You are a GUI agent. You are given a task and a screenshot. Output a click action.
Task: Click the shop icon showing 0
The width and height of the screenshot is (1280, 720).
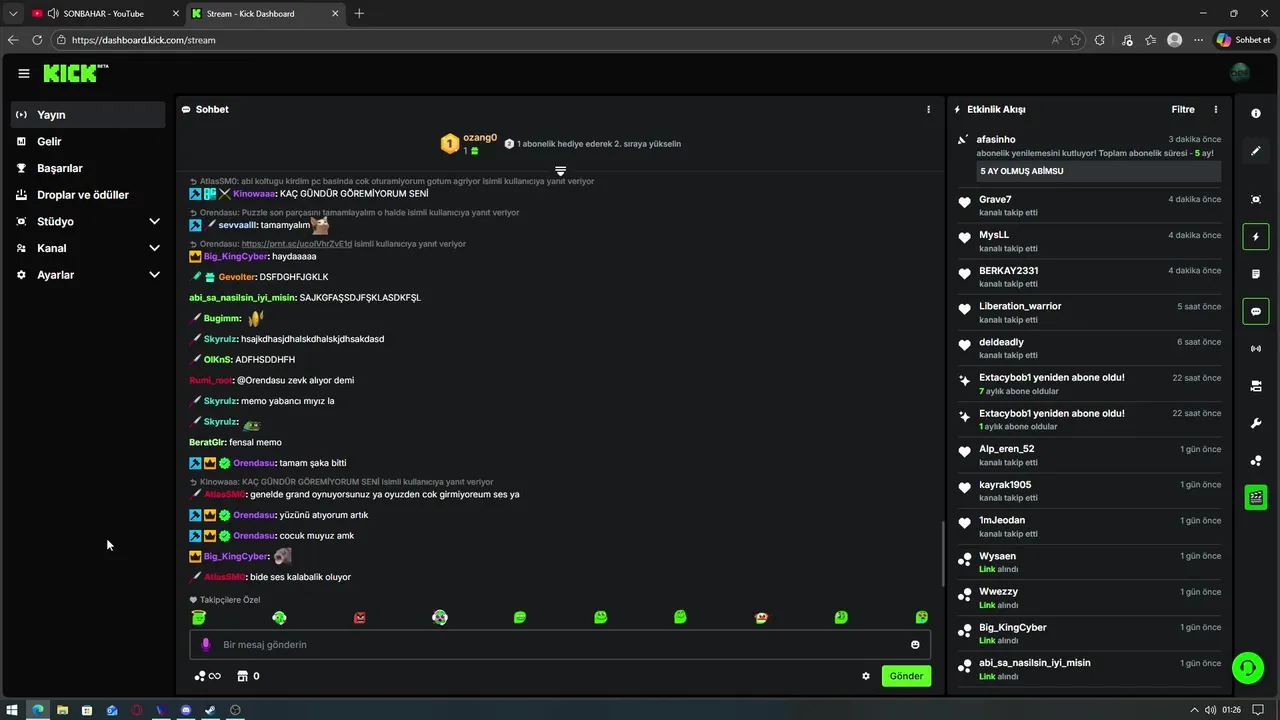(248, 676)
